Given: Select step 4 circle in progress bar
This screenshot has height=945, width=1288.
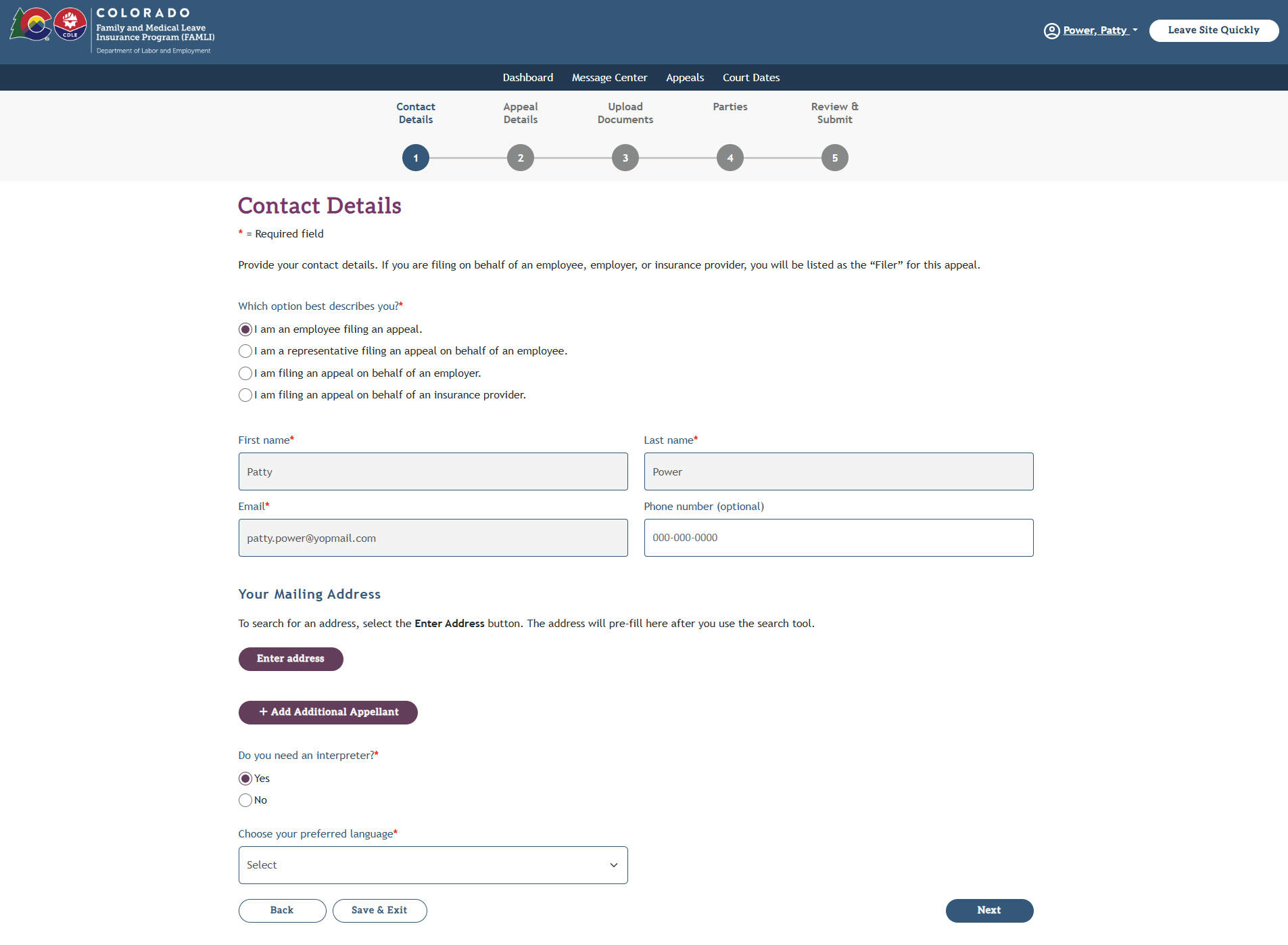Looking at the screenshot, I should (730, 158).
